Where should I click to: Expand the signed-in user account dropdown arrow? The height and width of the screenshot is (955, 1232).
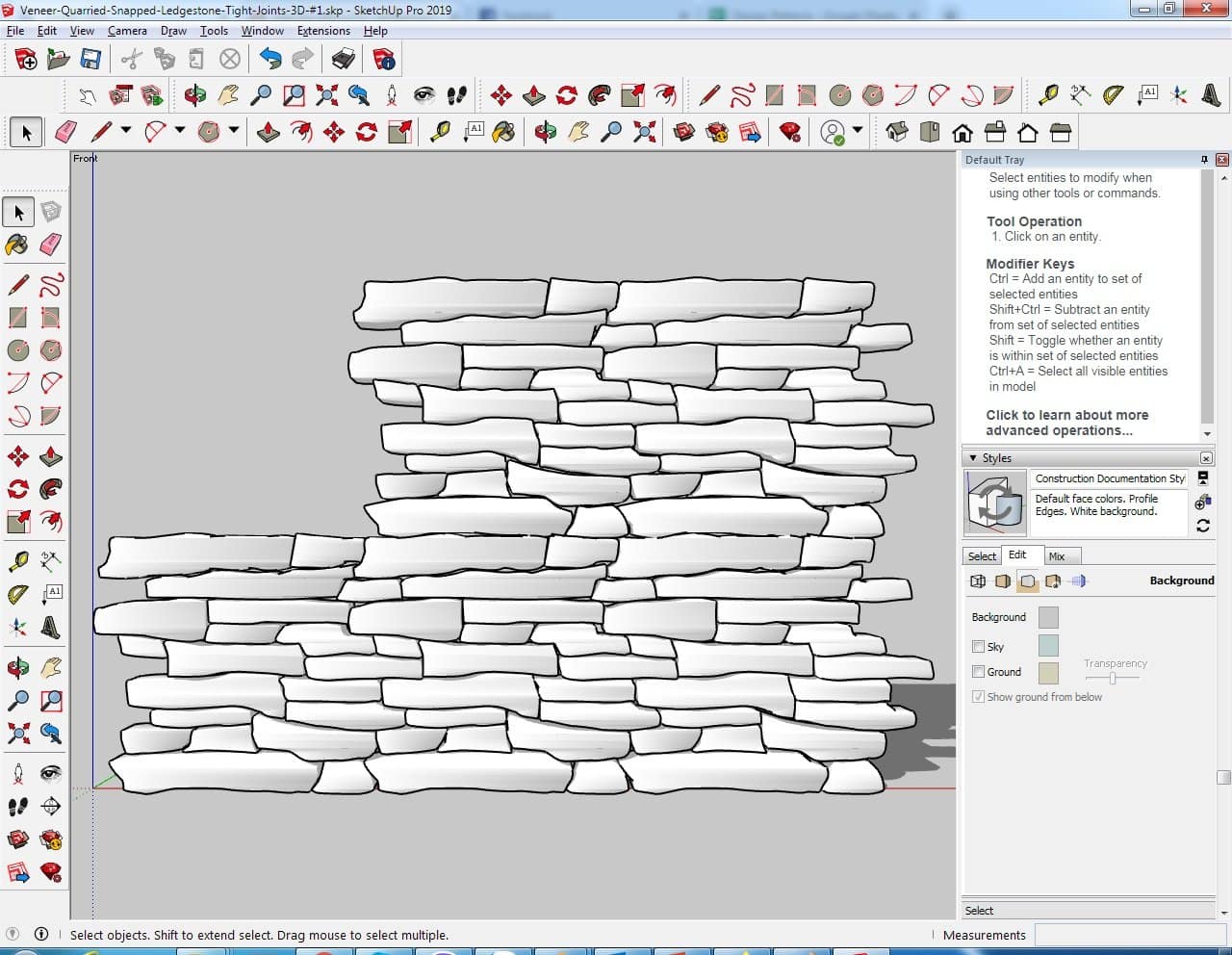[x=858, y=130]
